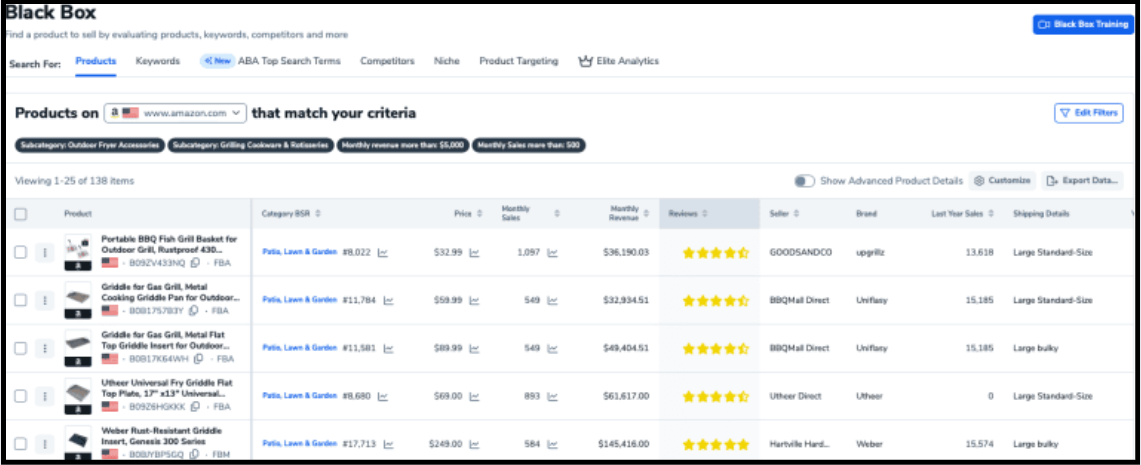This screenshot has height=465, width=1141.
Task: Check the select-all checkbox in table header
Action: [21, 214]
